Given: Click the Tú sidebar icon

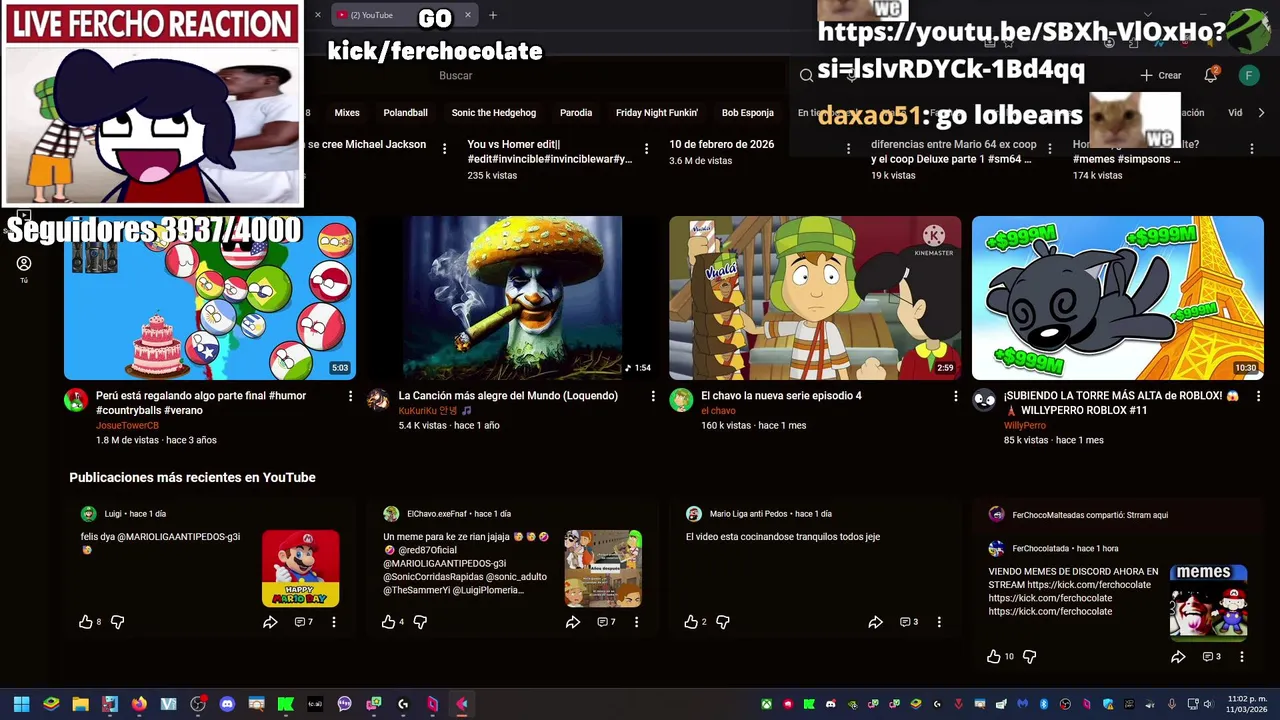Looking at the screenshot, I should (x=24, y=268).
